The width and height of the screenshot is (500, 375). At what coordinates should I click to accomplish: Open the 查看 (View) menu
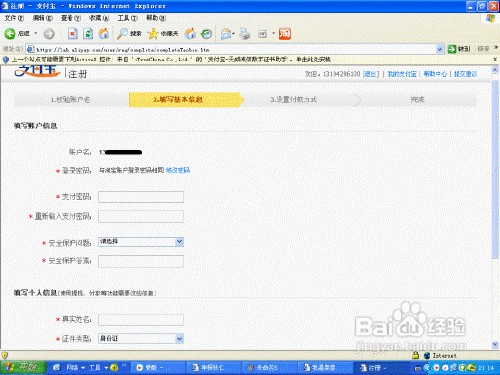tap(71, 18)
